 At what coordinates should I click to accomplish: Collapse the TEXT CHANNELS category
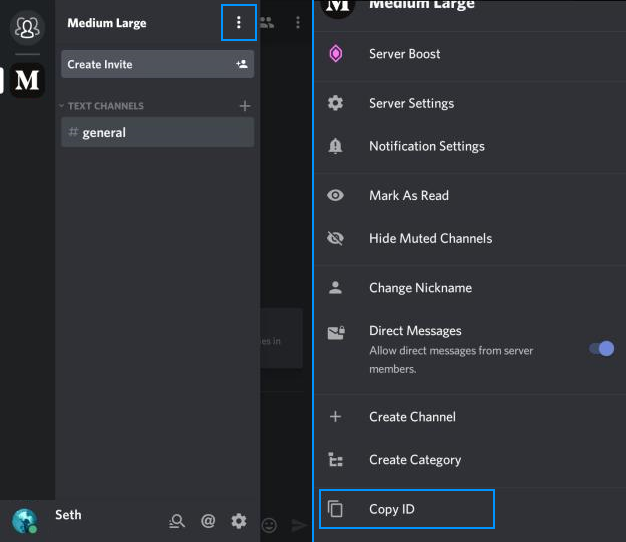pos(101,106)
